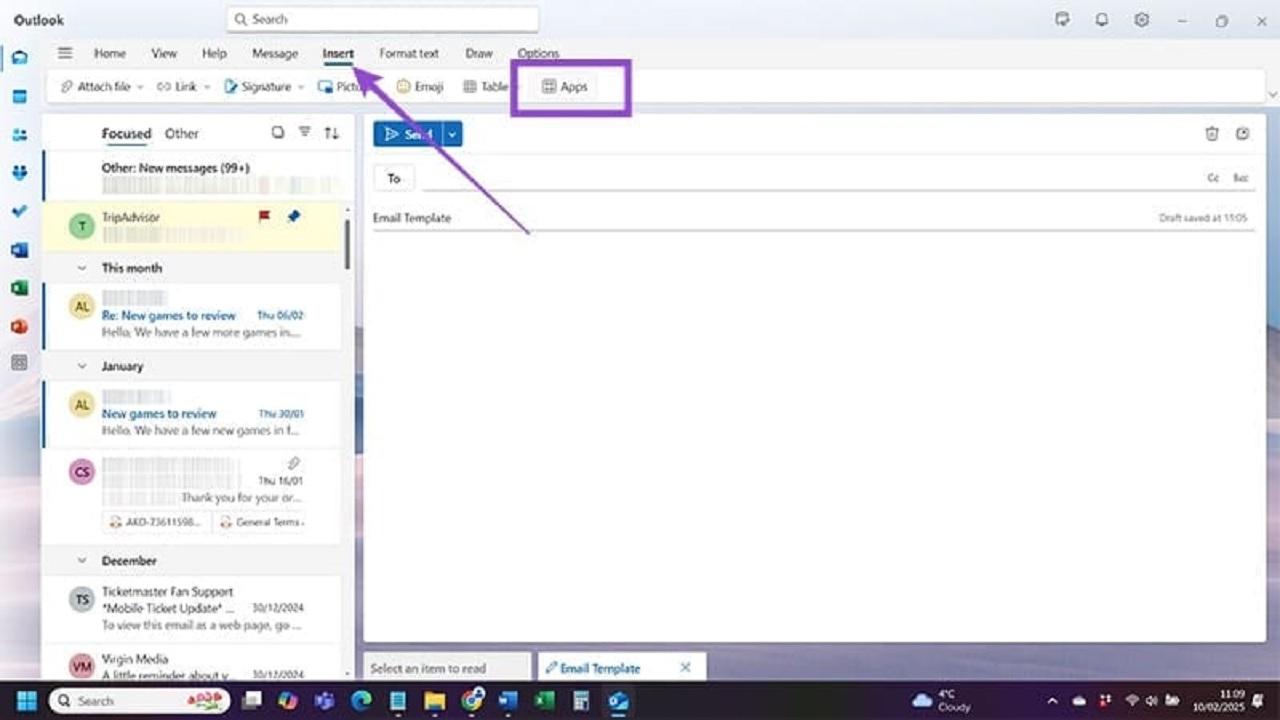
Task: Click the notifications bell icon
Action: pos(1101,20)
